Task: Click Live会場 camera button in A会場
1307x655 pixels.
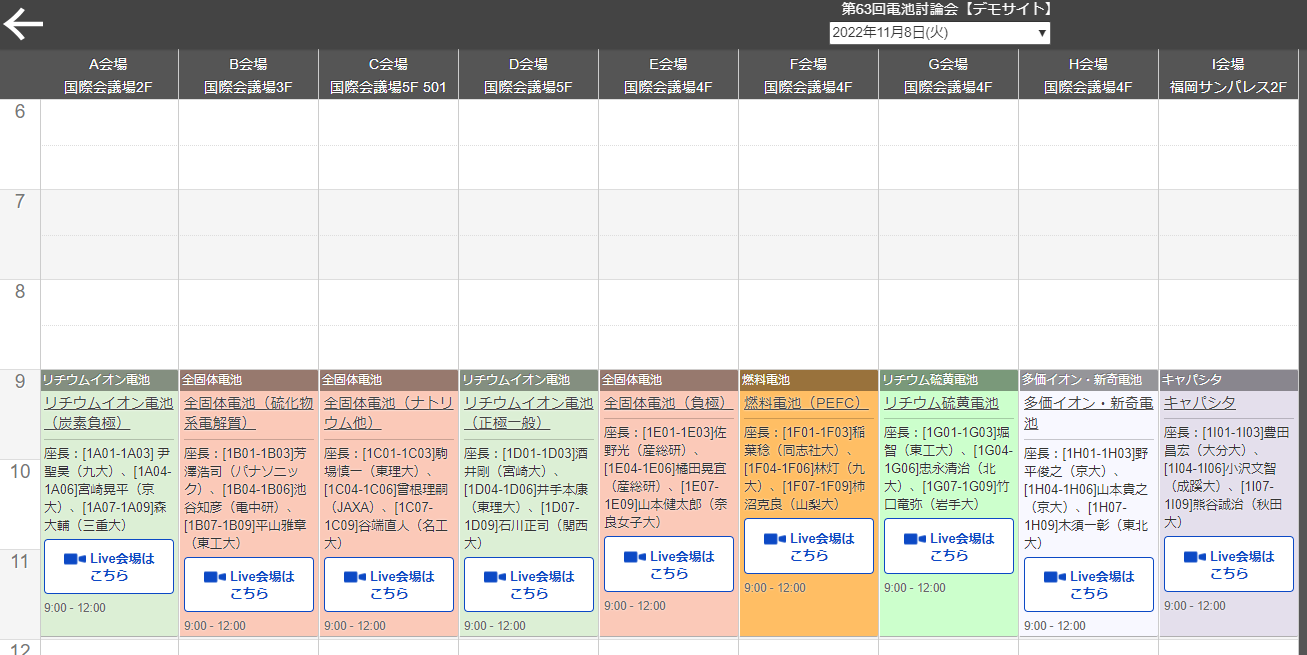Action: click(109, 567)
